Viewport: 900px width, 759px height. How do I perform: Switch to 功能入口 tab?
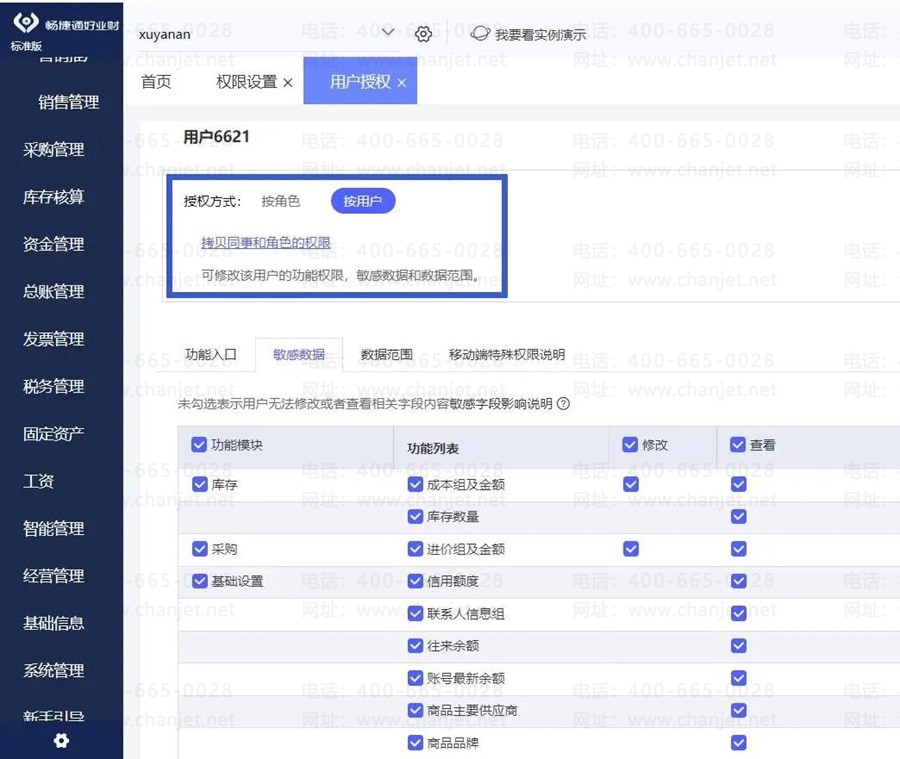211,354
